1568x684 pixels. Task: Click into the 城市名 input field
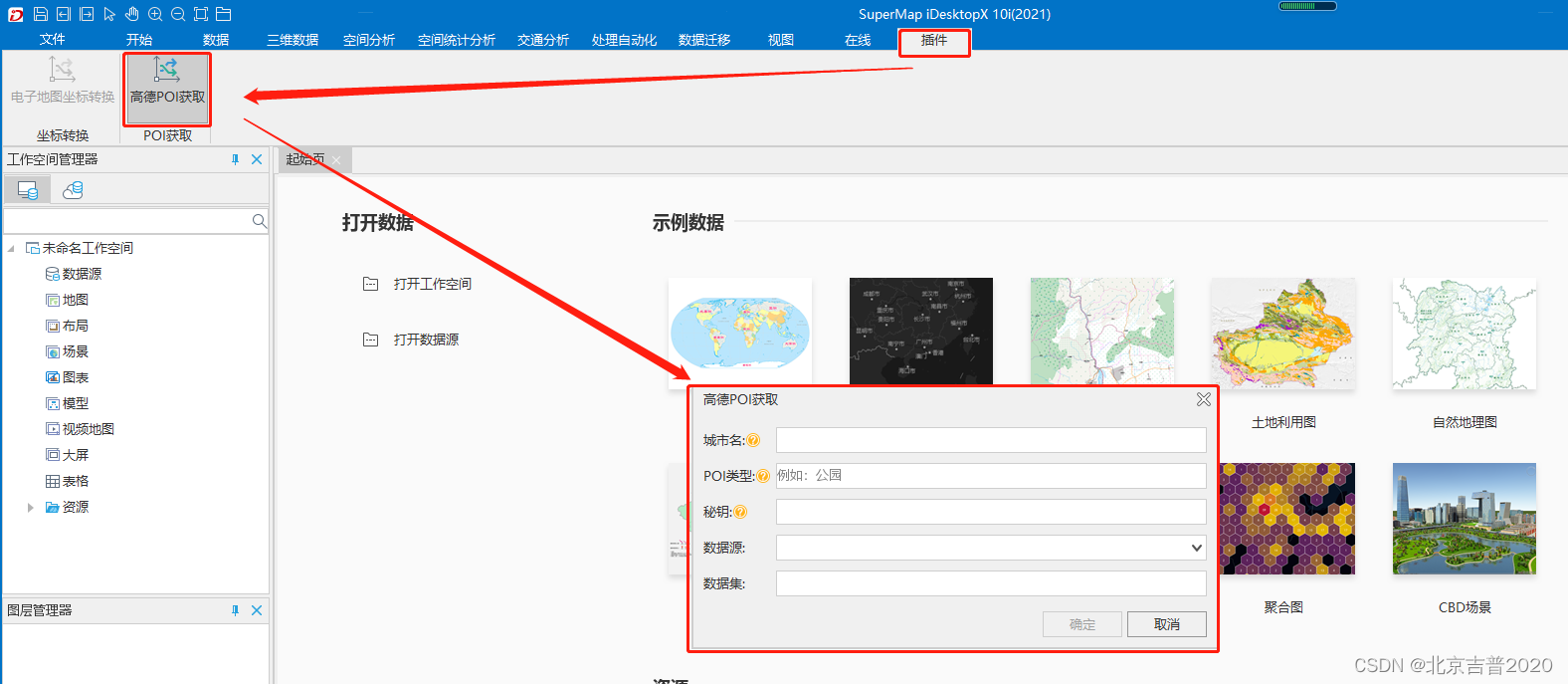[991, 440]
